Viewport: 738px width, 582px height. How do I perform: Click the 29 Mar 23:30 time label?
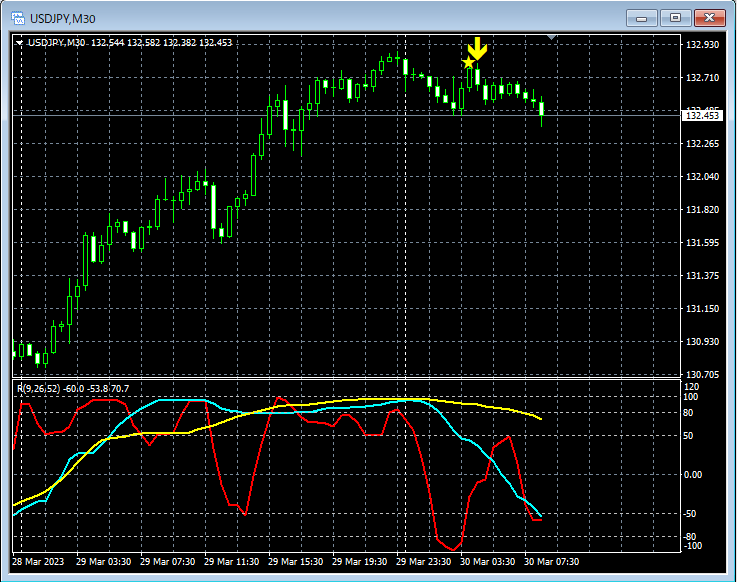[424, 561]
